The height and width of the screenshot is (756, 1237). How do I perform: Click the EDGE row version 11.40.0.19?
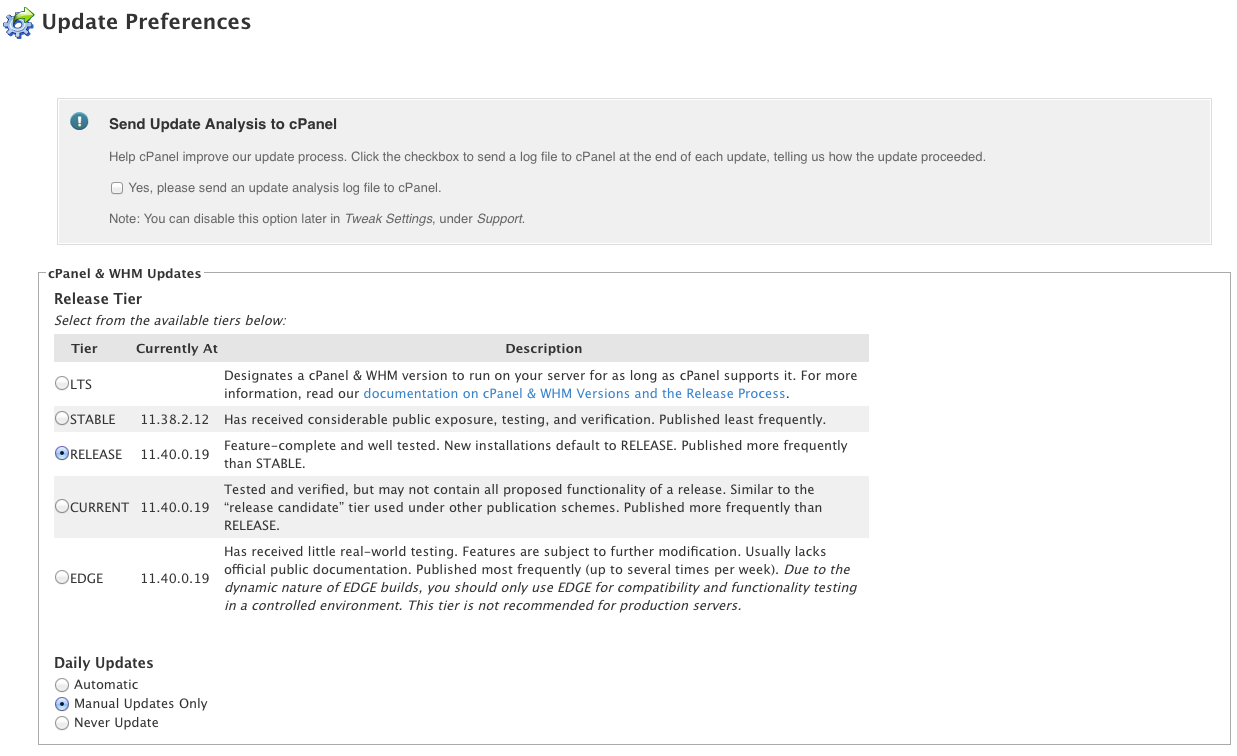pos(175,579)
